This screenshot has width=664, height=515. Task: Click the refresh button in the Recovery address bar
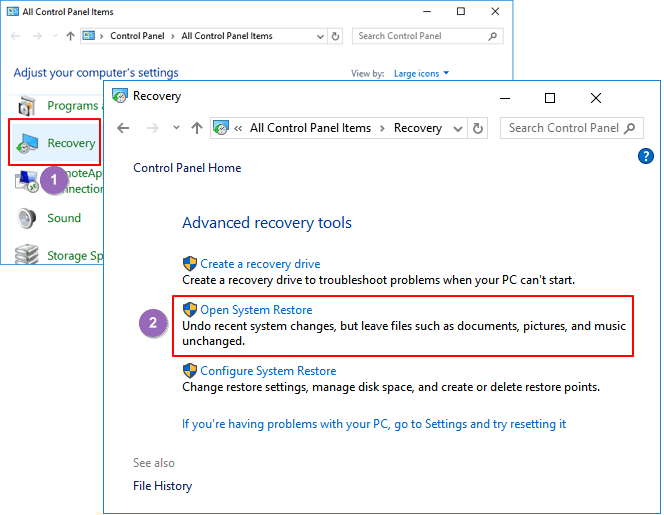click(478, 128)
